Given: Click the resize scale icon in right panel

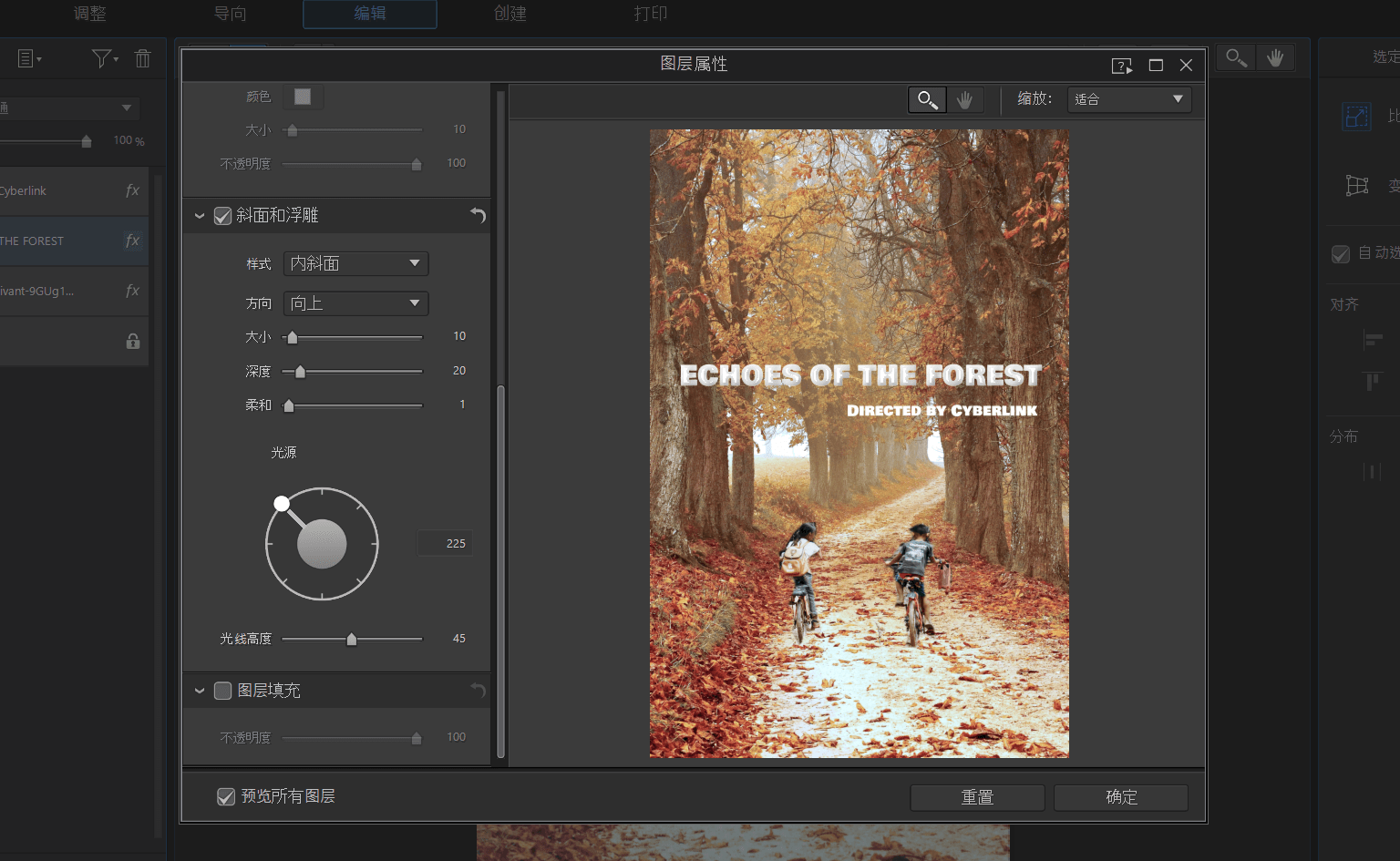Looking at the screenshot, I should (x=1356, y=116).
